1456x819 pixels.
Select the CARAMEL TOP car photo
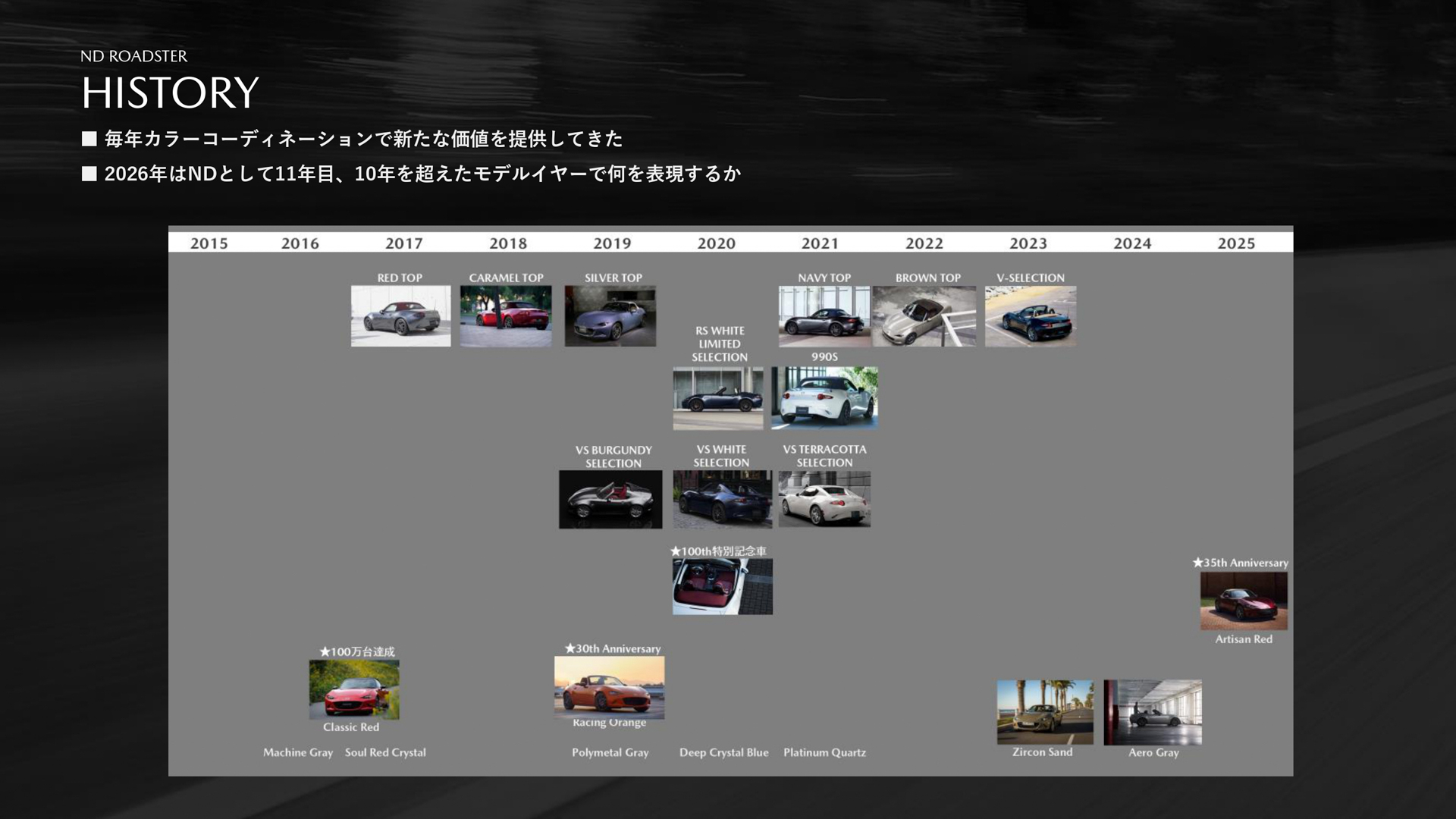[506, 316]
